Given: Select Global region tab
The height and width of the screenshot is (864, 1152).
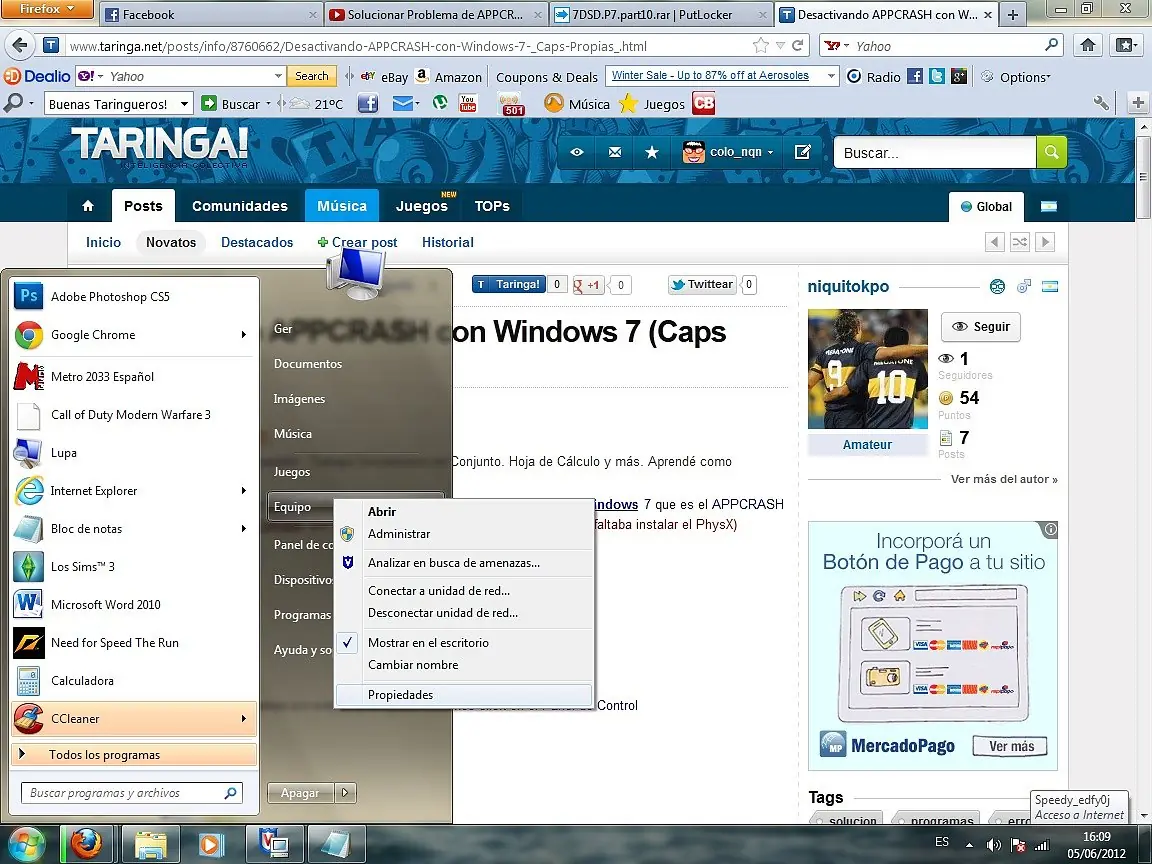Looking at the screenshot, I should pyautogui.click(x=986, y=206).
